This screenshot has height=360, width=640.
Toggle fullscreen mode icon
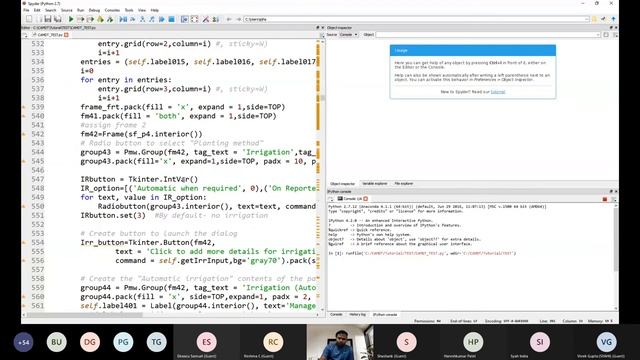pos(194,19)
